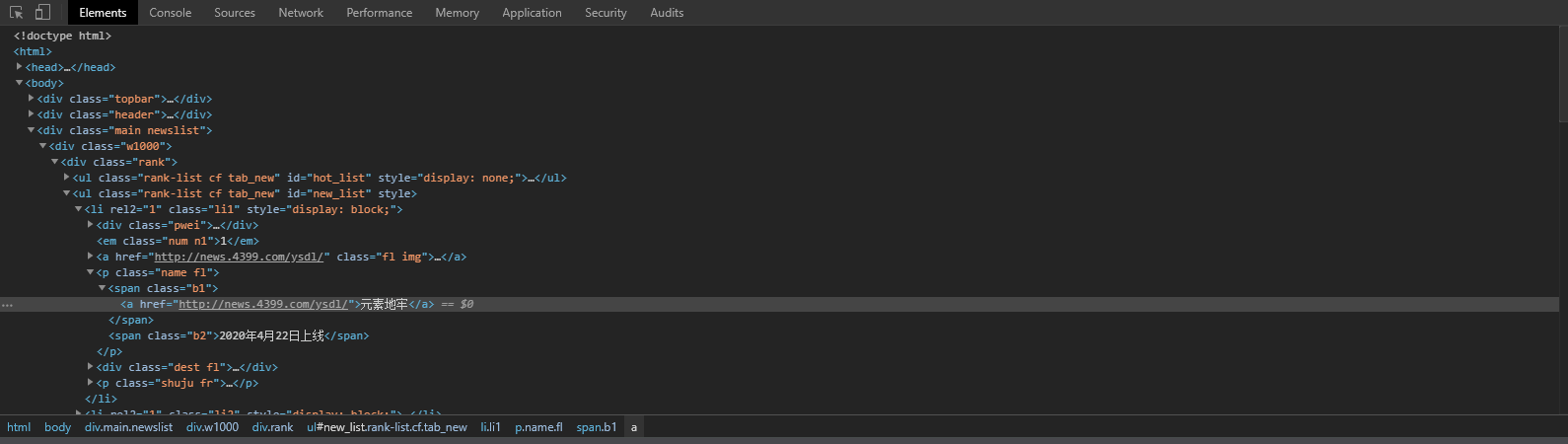Click the inspect element picker icon
The image size is (1568, 444).
[x=16, y=13]
